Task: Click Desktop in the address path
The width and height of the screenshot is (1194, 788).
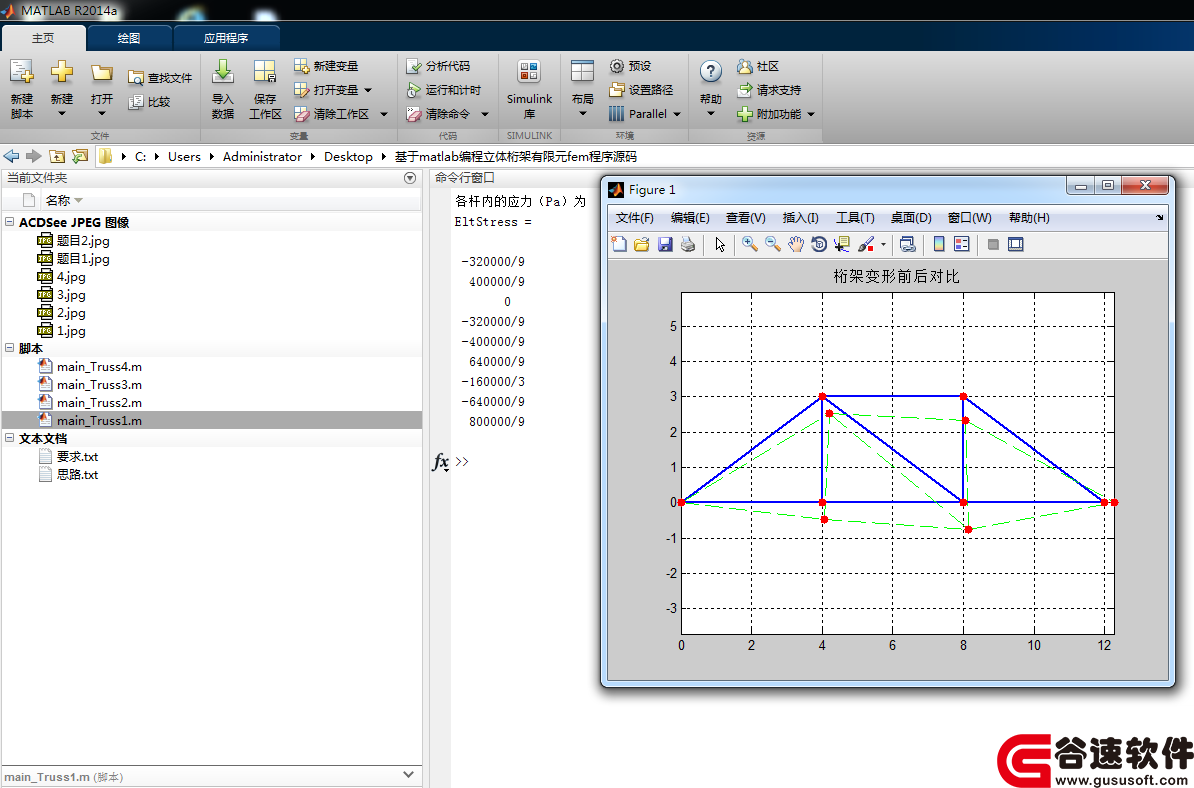Action: (348, 156)
